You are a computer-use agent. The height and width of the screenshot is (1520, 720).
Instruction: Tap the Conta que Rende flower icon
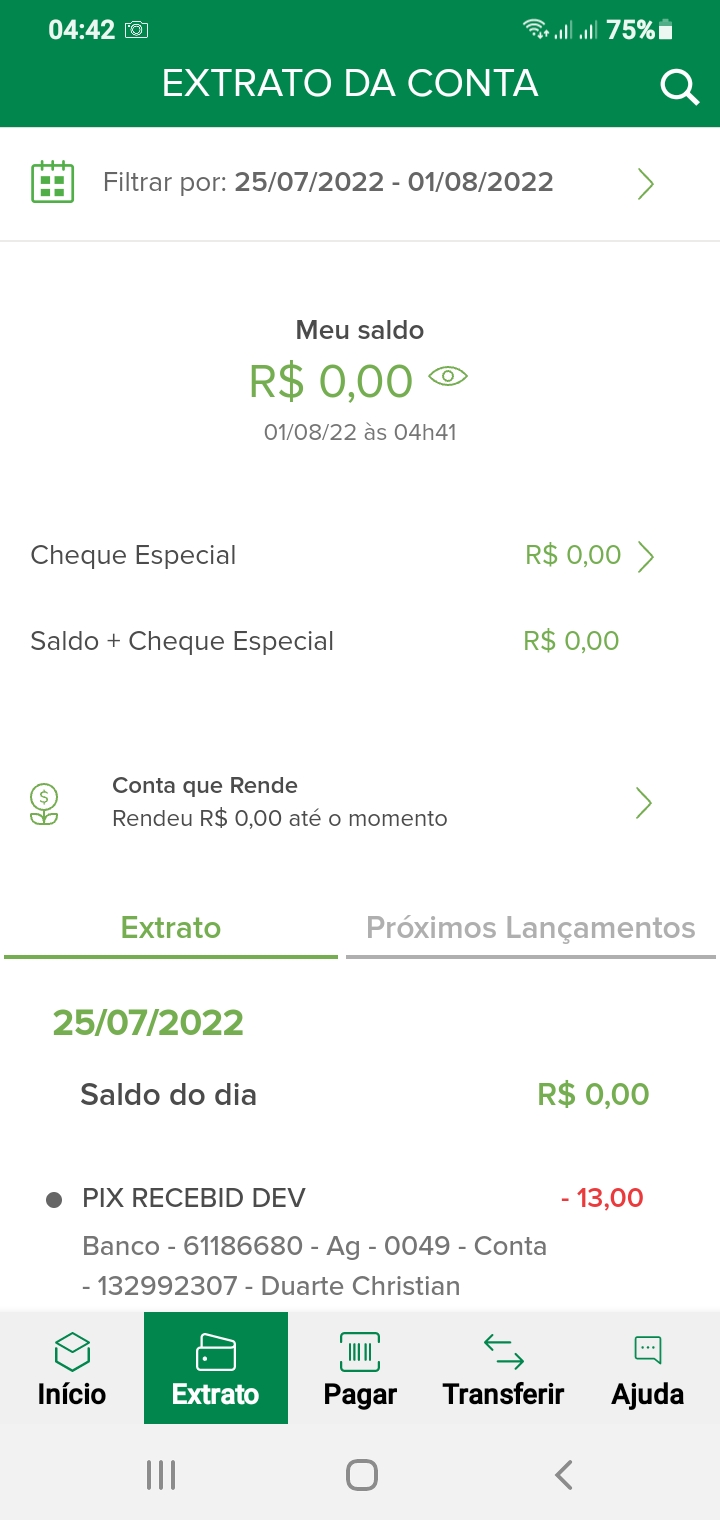(x=44, y=803)
